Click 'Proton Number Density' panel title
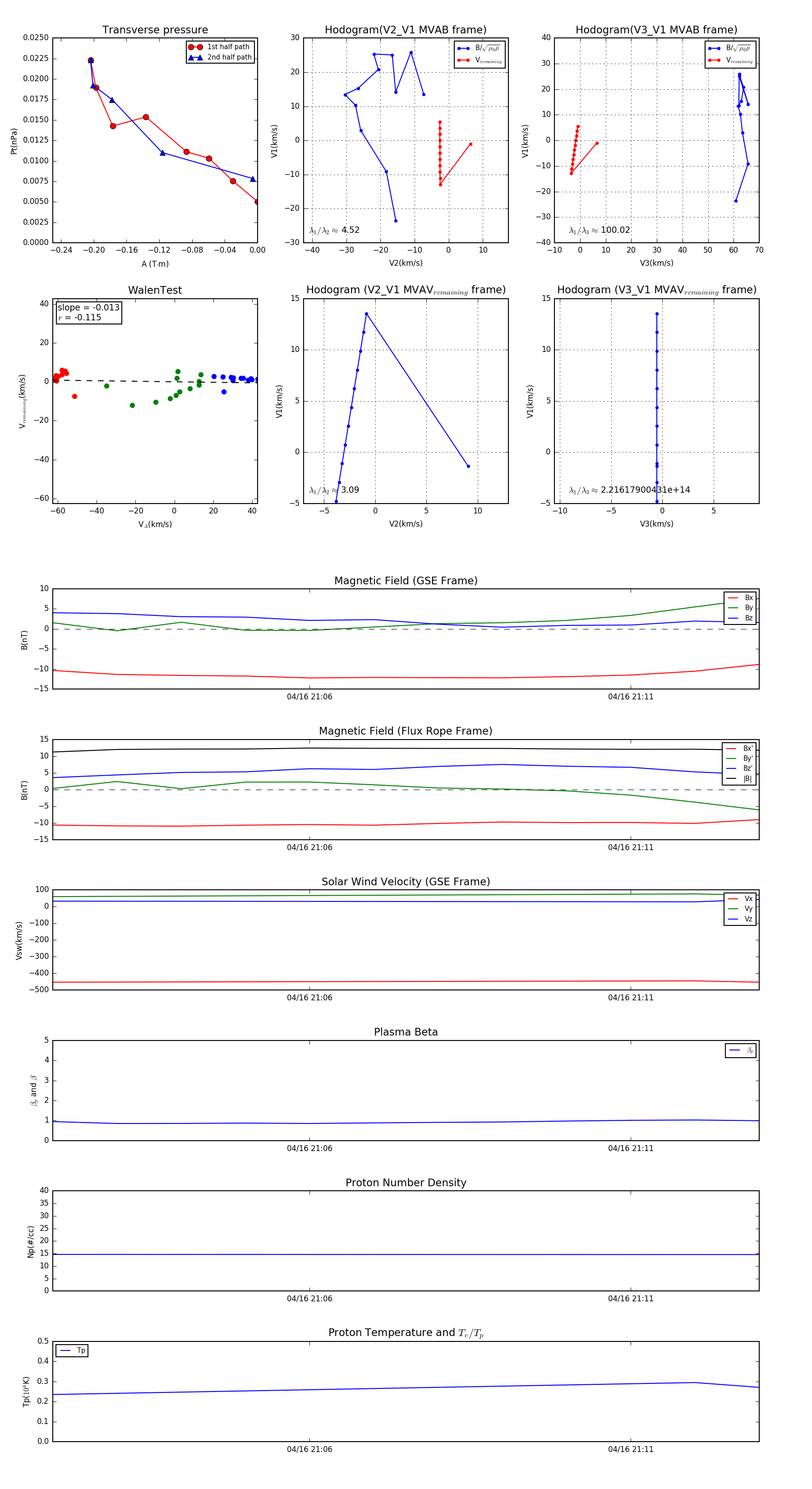Image resolution: width=812 pixels, height=1489 pixels. [x=406, y=1183]
